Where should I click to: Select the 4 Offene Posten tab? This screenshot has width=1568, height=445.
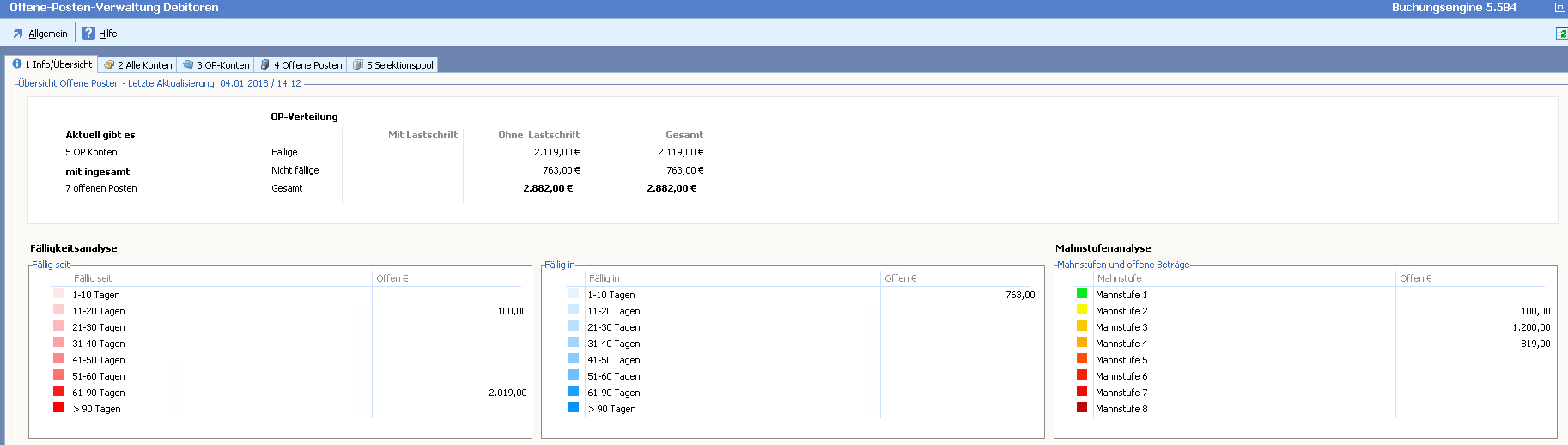[301, 65]
